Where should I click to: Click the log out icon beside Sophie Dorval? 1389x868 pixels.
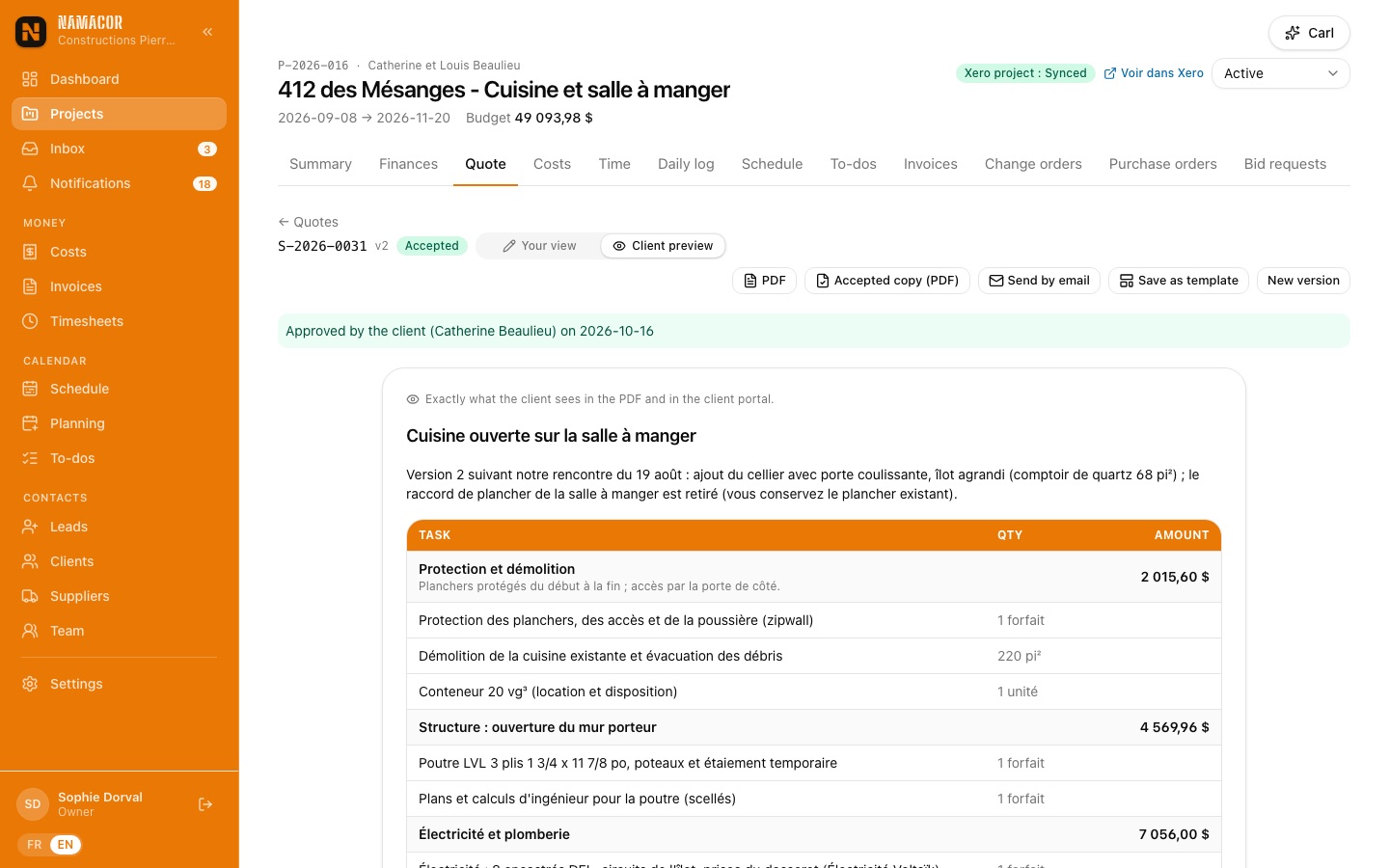(x=205, y=804)
